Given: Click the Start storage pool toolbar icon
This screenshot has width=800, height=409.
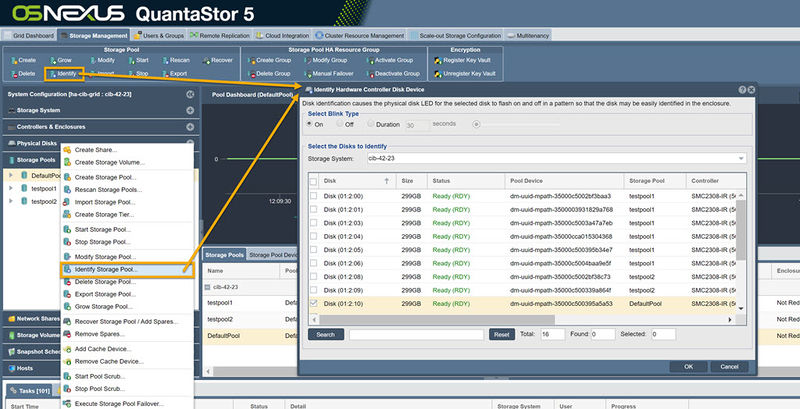Looking at the screenshot, I should coord(132,60).
